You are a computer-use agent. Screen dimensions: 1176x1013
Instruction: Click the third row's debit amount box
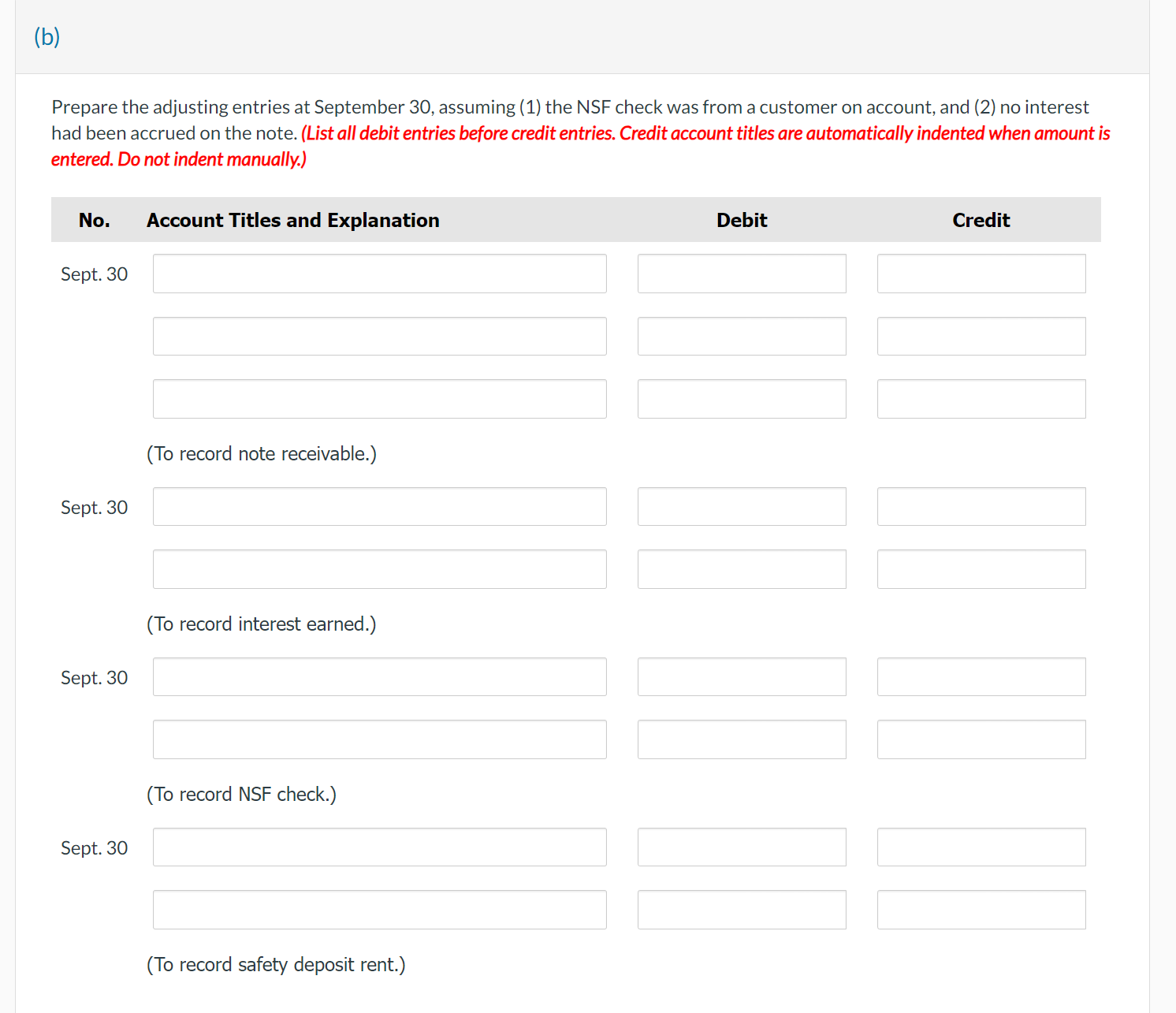[742, 399]
